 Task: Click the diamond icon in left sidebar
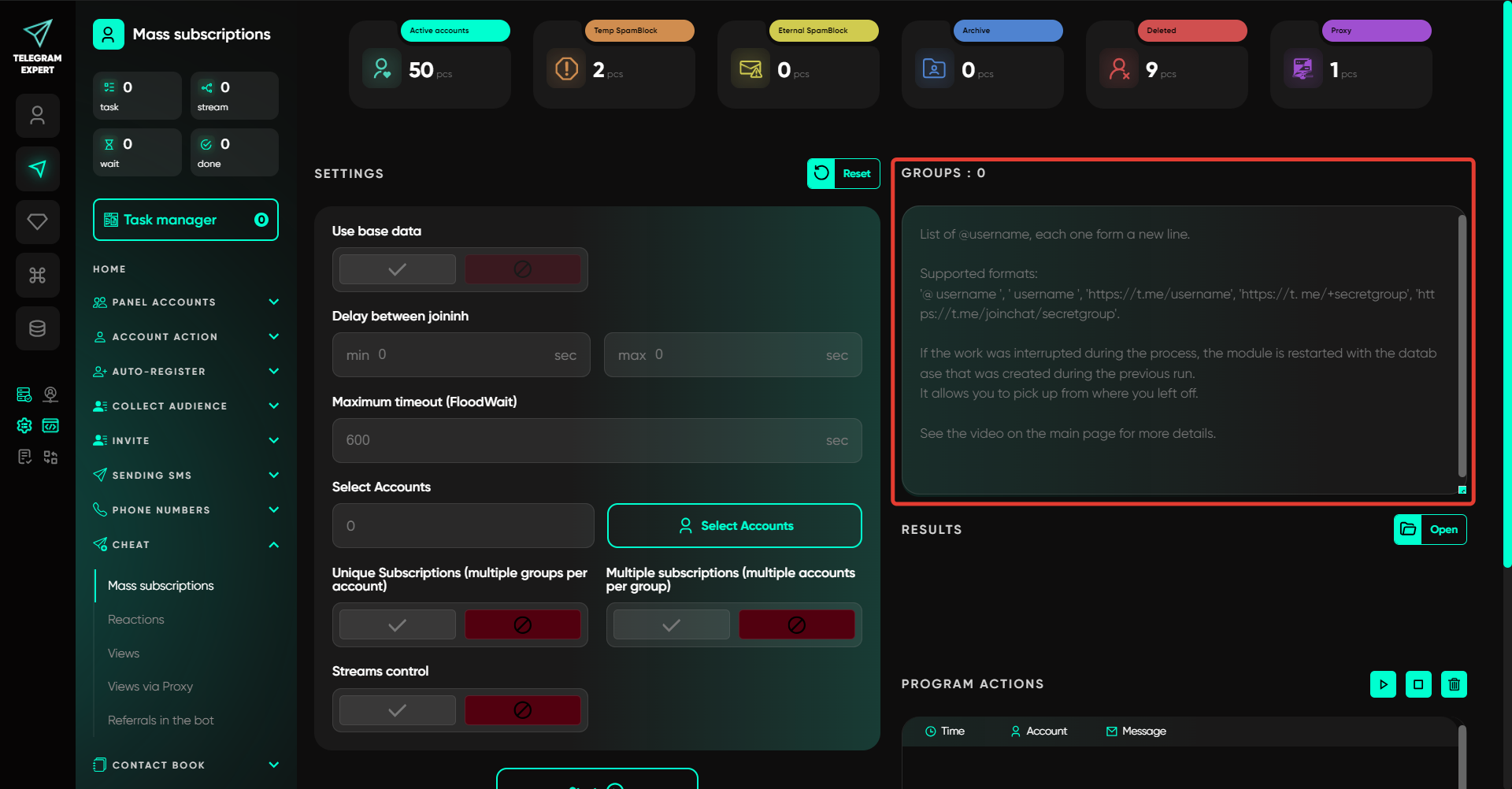click(38, 222)
